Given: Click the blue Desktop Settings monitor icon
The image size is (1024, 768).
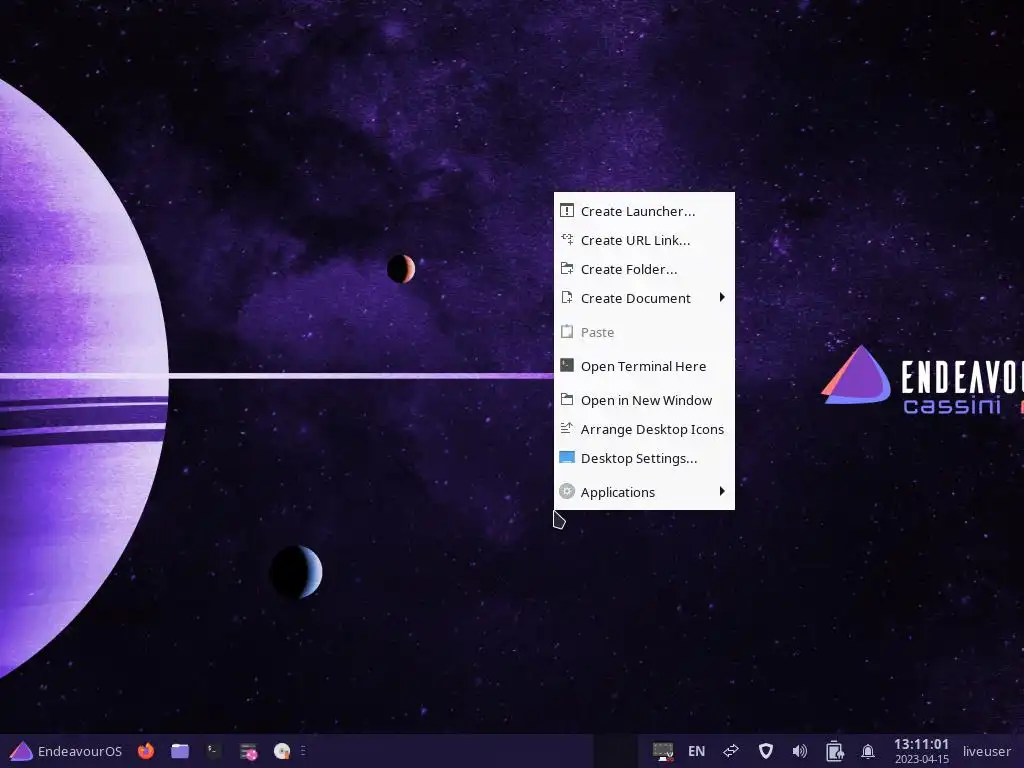Looking at the screenshot, I should (x=567, y=457).
